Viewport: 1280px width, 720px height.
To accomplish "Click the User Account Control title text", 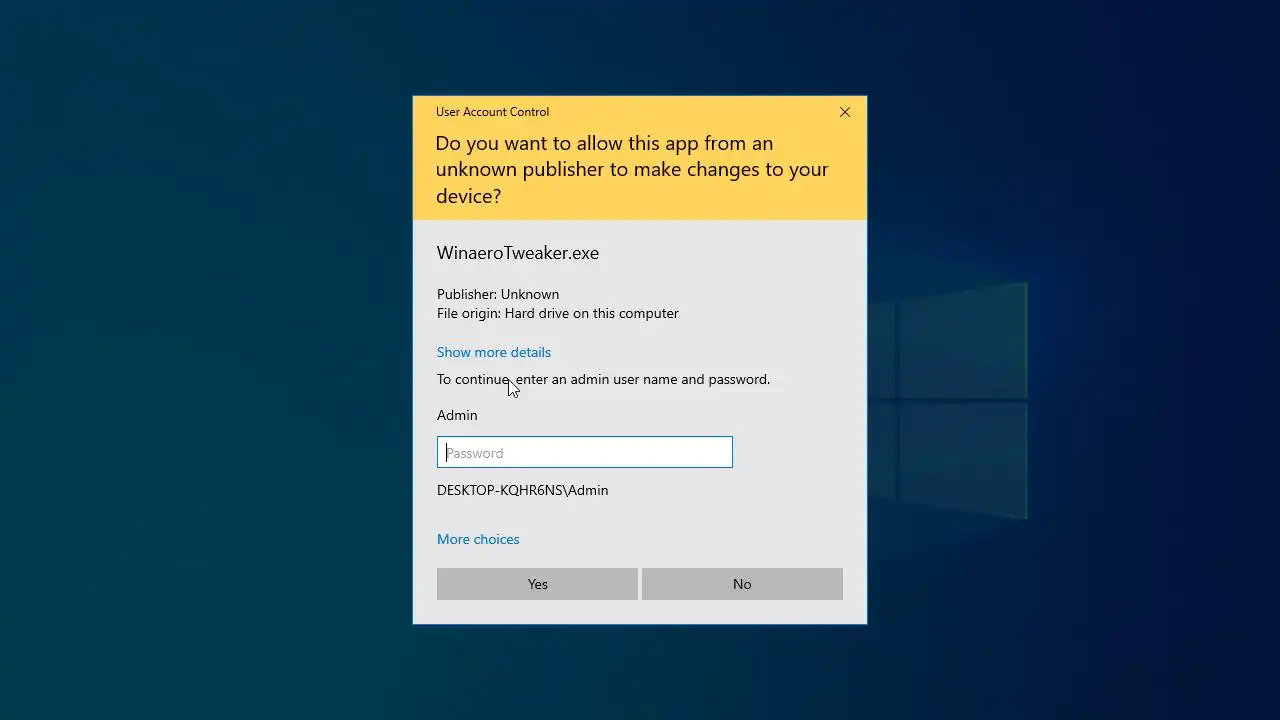I will tap(492, 112).
